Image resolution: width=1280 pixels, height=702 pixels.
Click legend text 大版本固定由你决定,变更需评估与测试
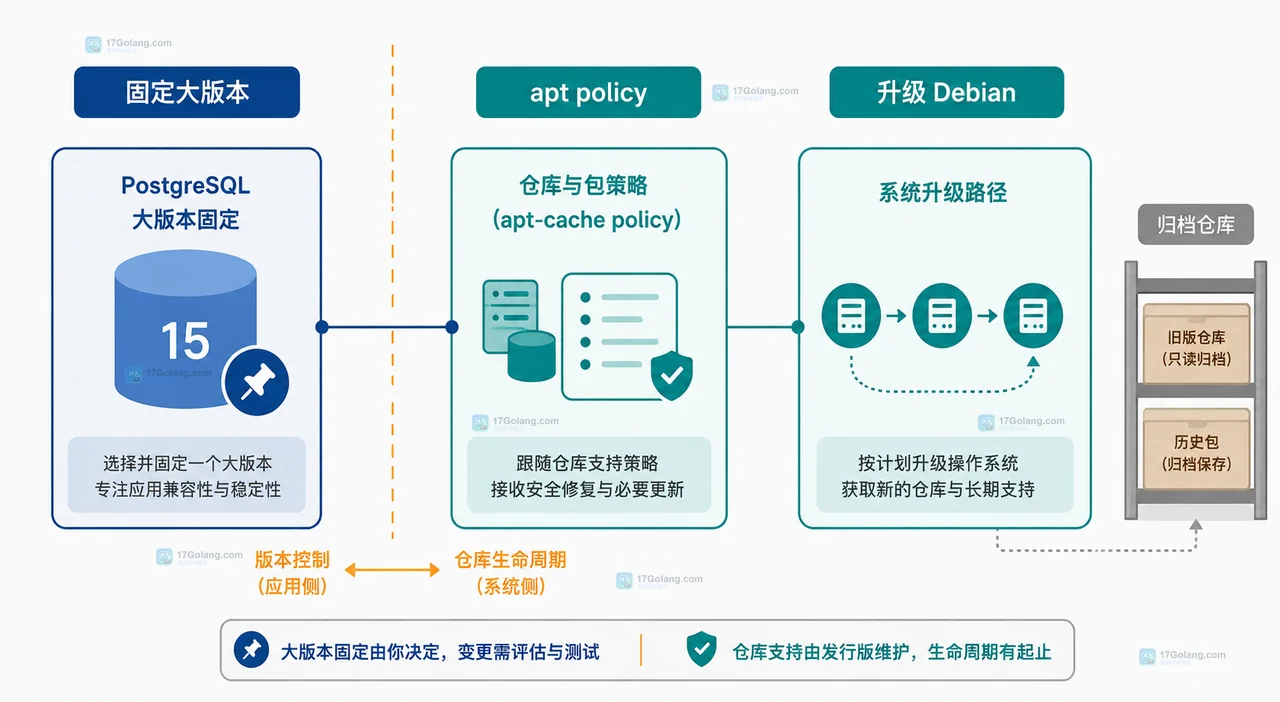point(440,652)
